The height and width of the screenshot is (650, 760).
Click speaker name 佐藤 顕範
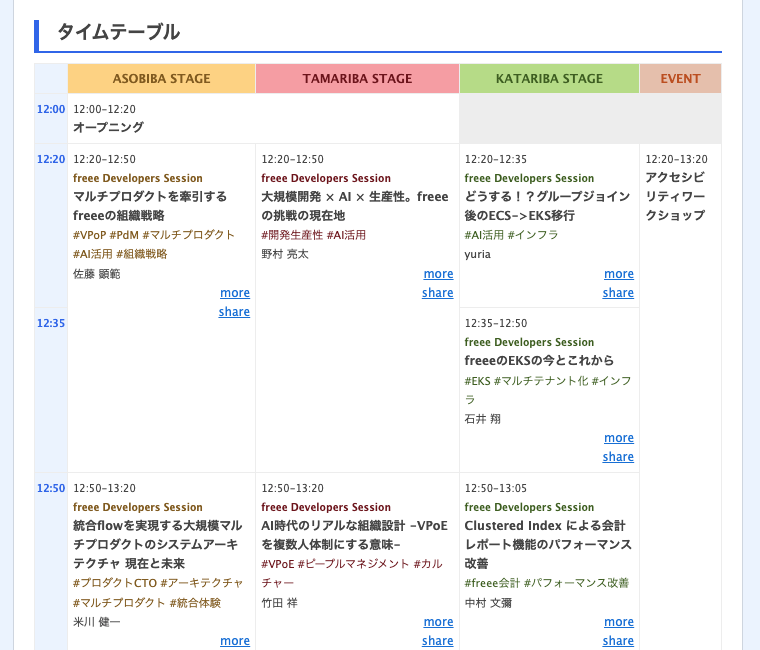(96, 274)
